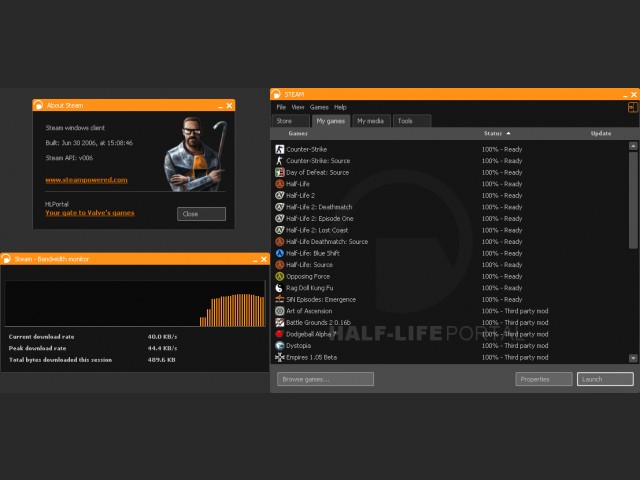
Task: Click the Steam logo in main STEAM title bar
Action: pos(276,94)
